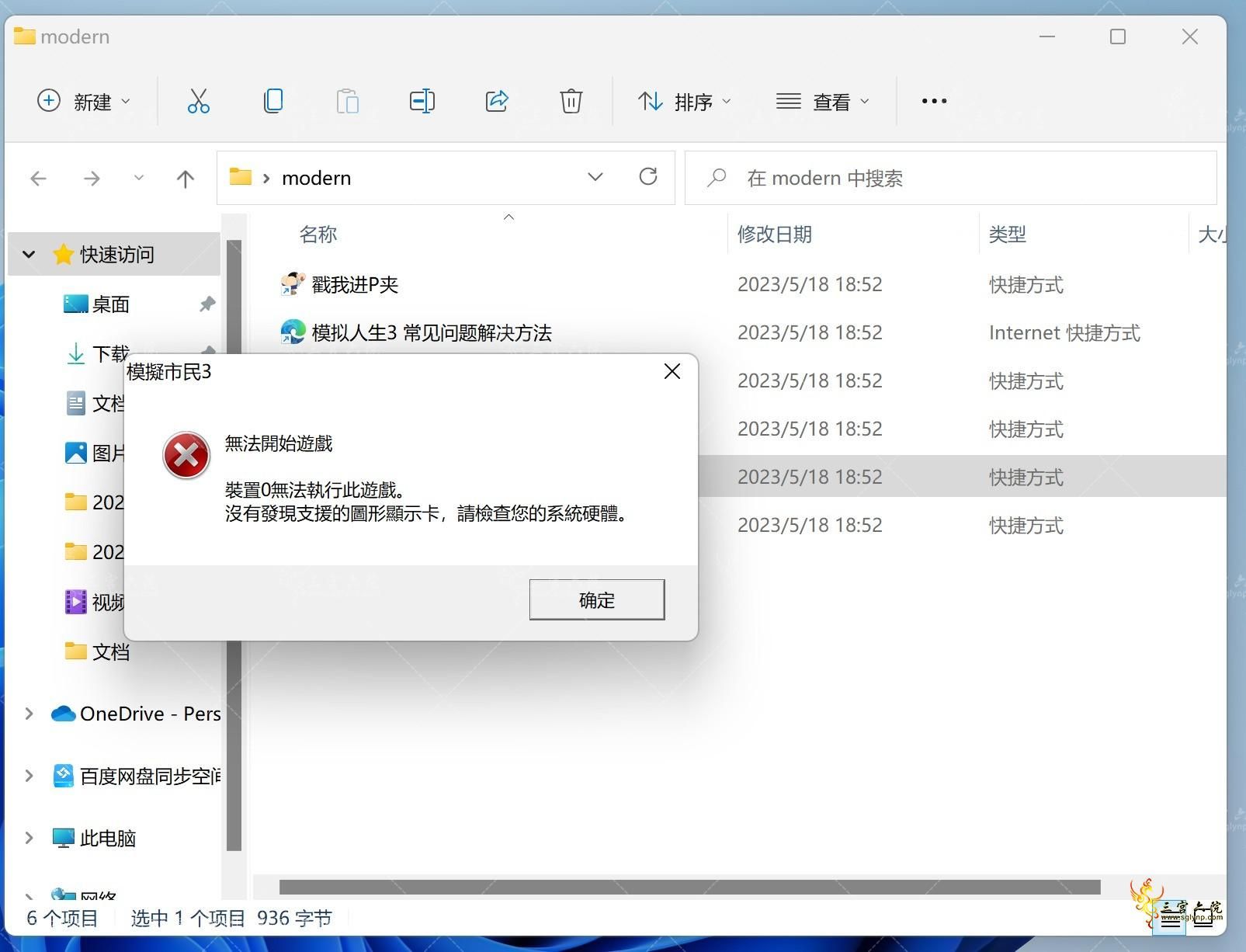Click the Rename icon in toolbar
Viewport: 1246px width, 952px height.
[422, 101]
